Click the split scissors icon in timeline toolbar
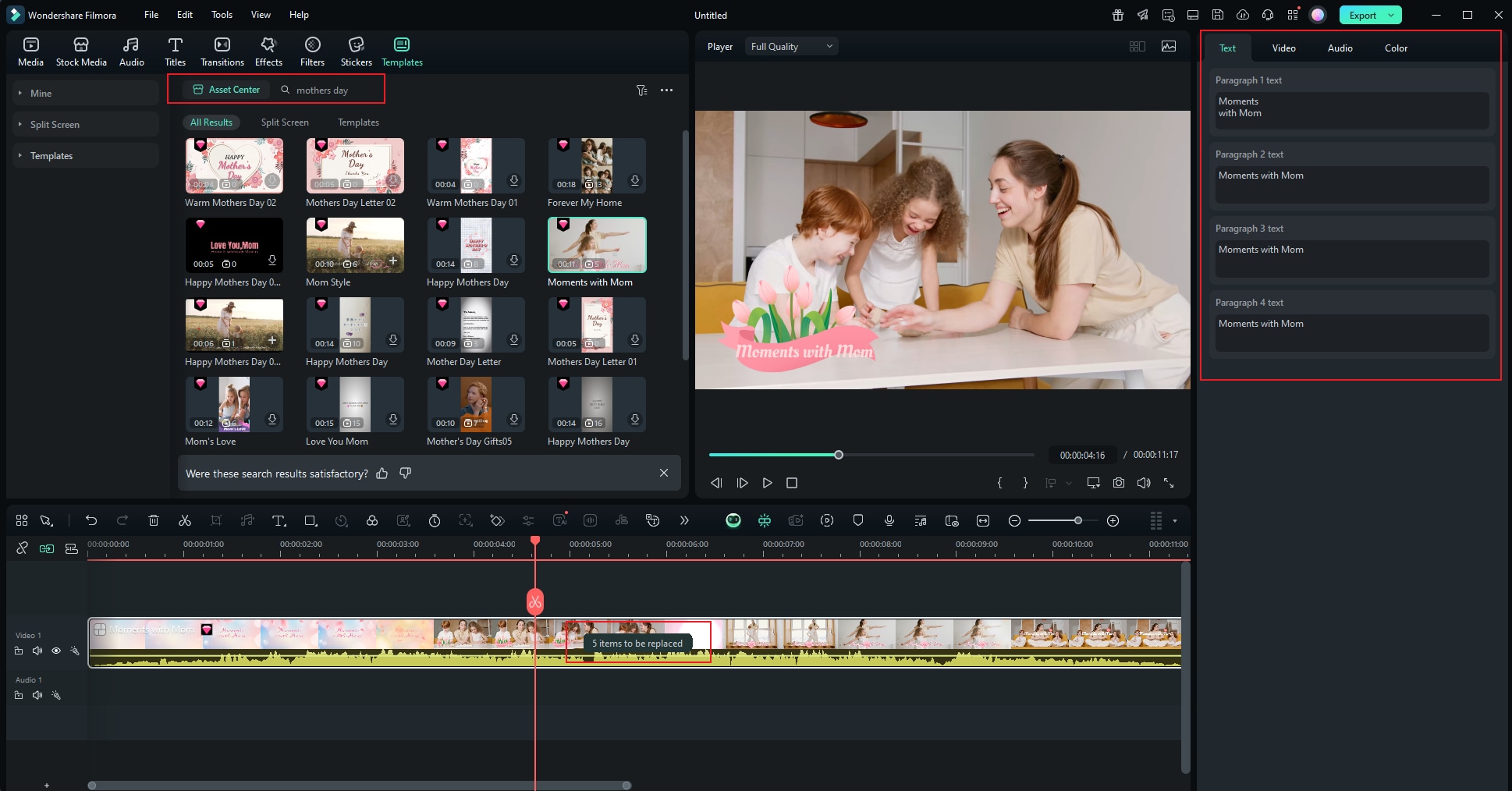 tap(185, 520)
